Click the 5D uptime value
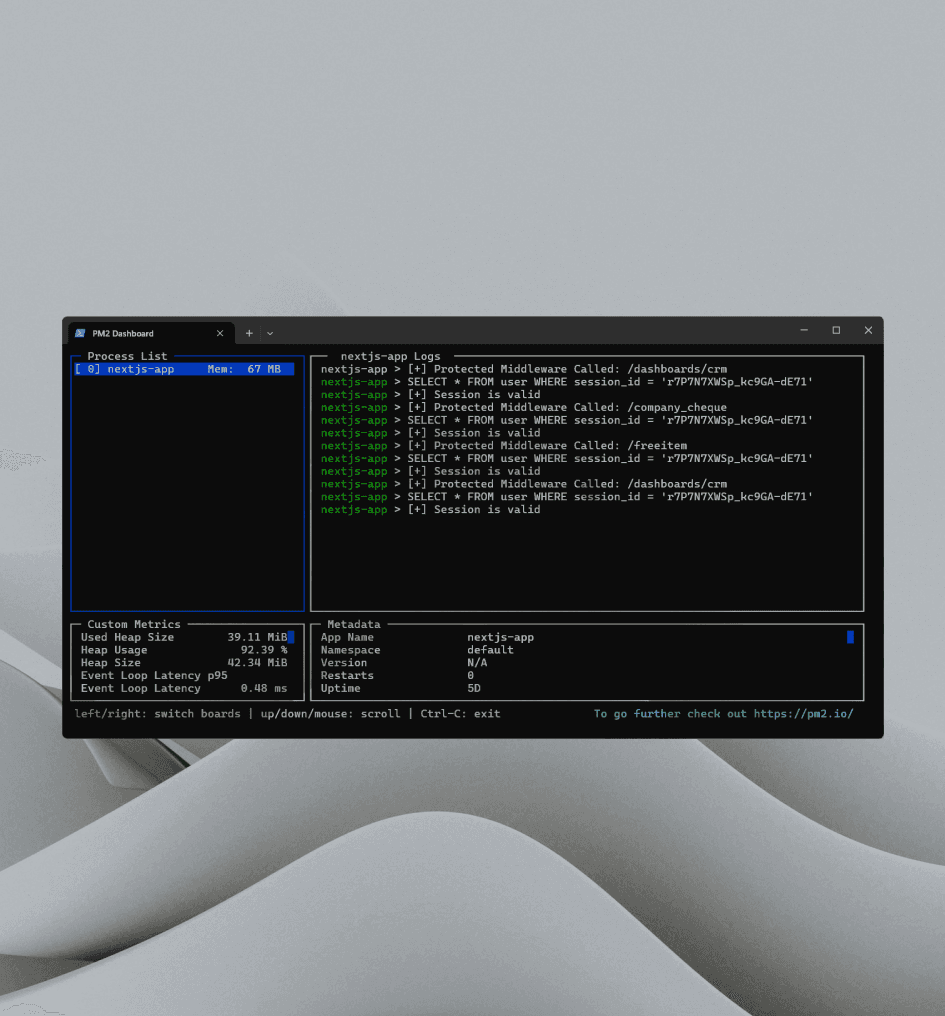 tap(474, 688)
